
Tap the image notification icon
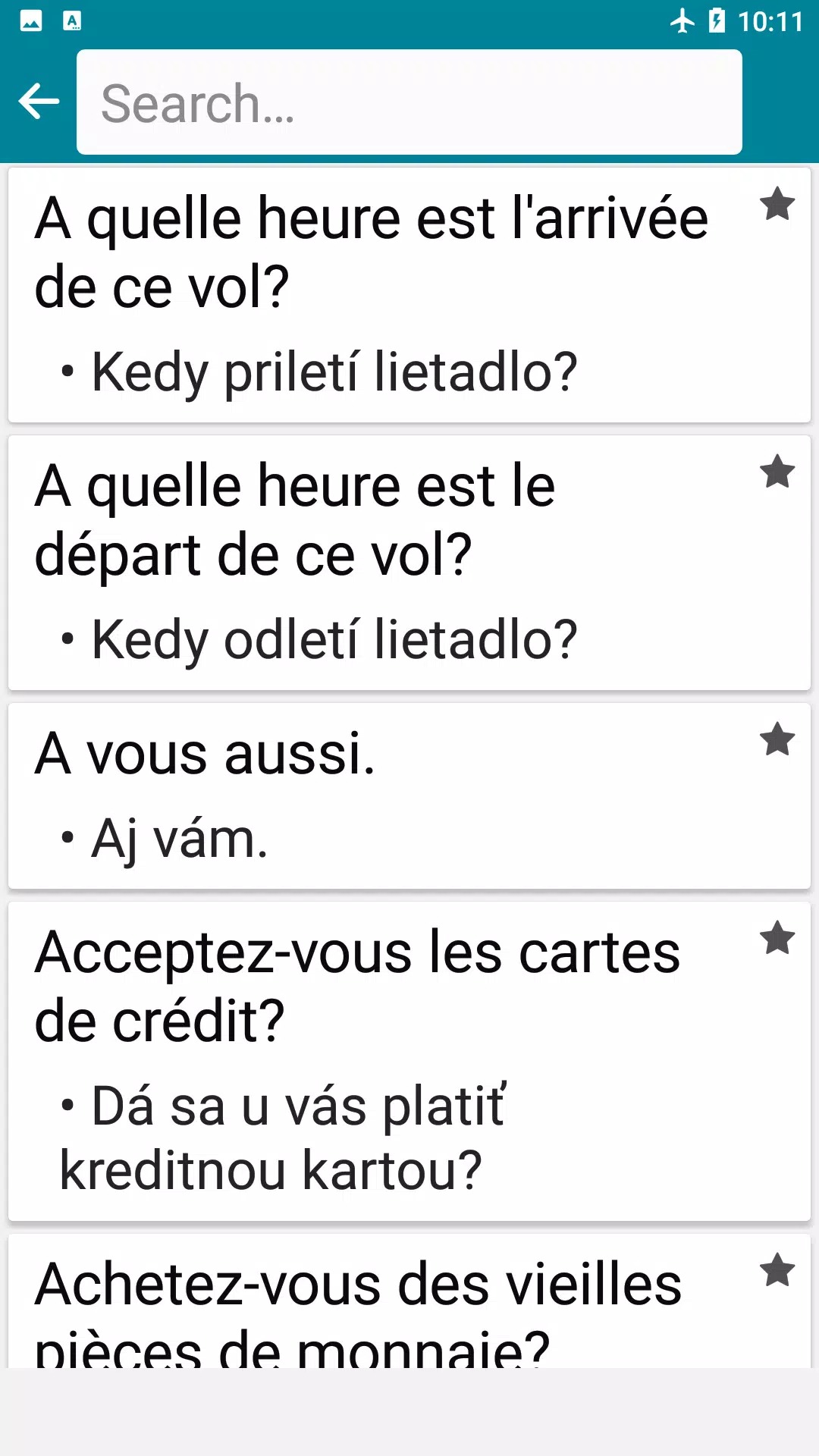[x=31, y=20]
